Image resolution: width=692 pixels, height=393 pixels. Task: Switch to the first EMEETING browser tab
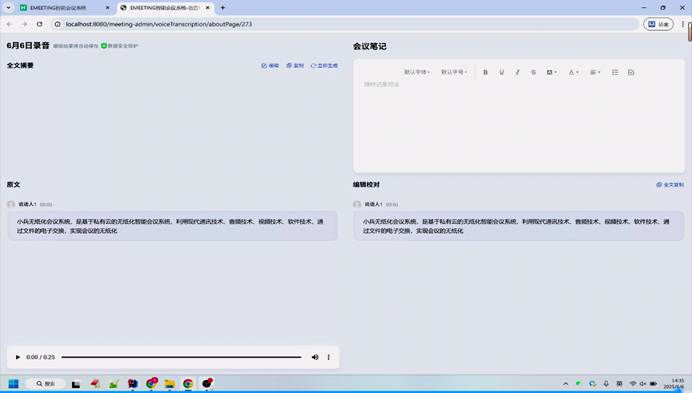coord(64,8)
